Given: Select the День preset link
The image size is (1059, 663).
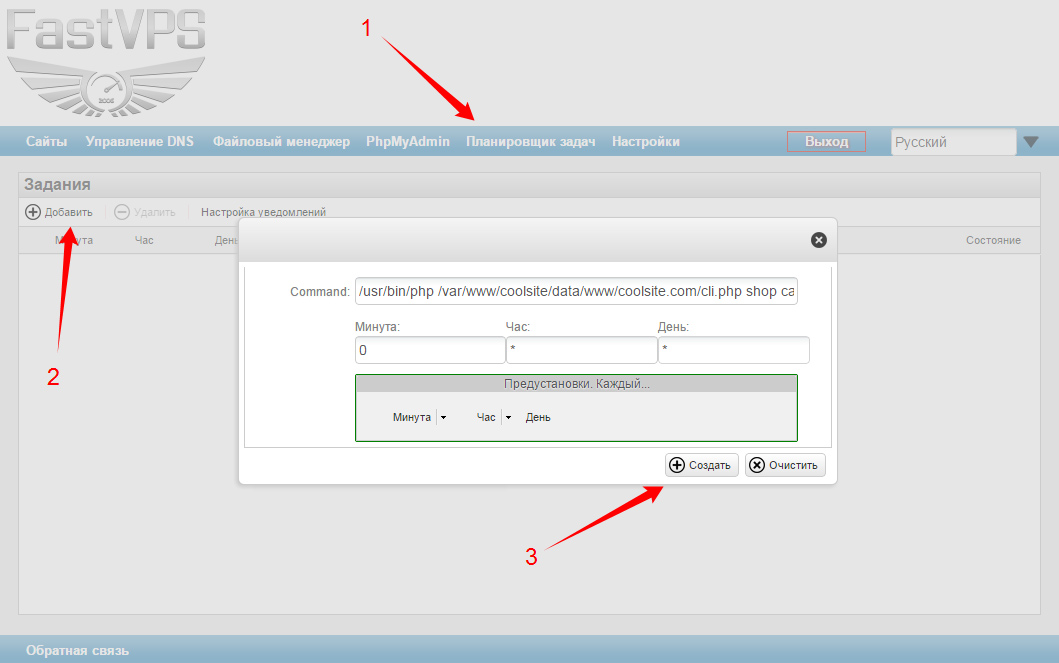Looking at the screenshot, I should point(538,418).
